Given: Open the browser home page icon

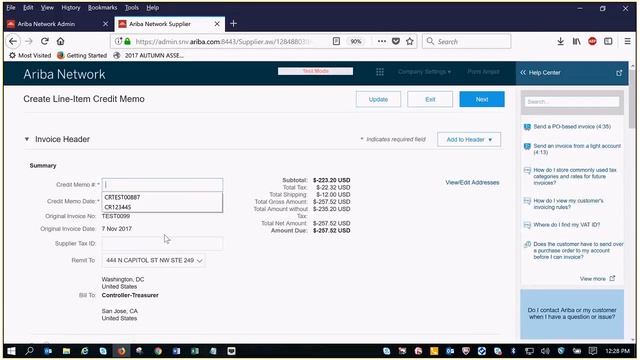Looking at the screenshot, I should 60,41.
